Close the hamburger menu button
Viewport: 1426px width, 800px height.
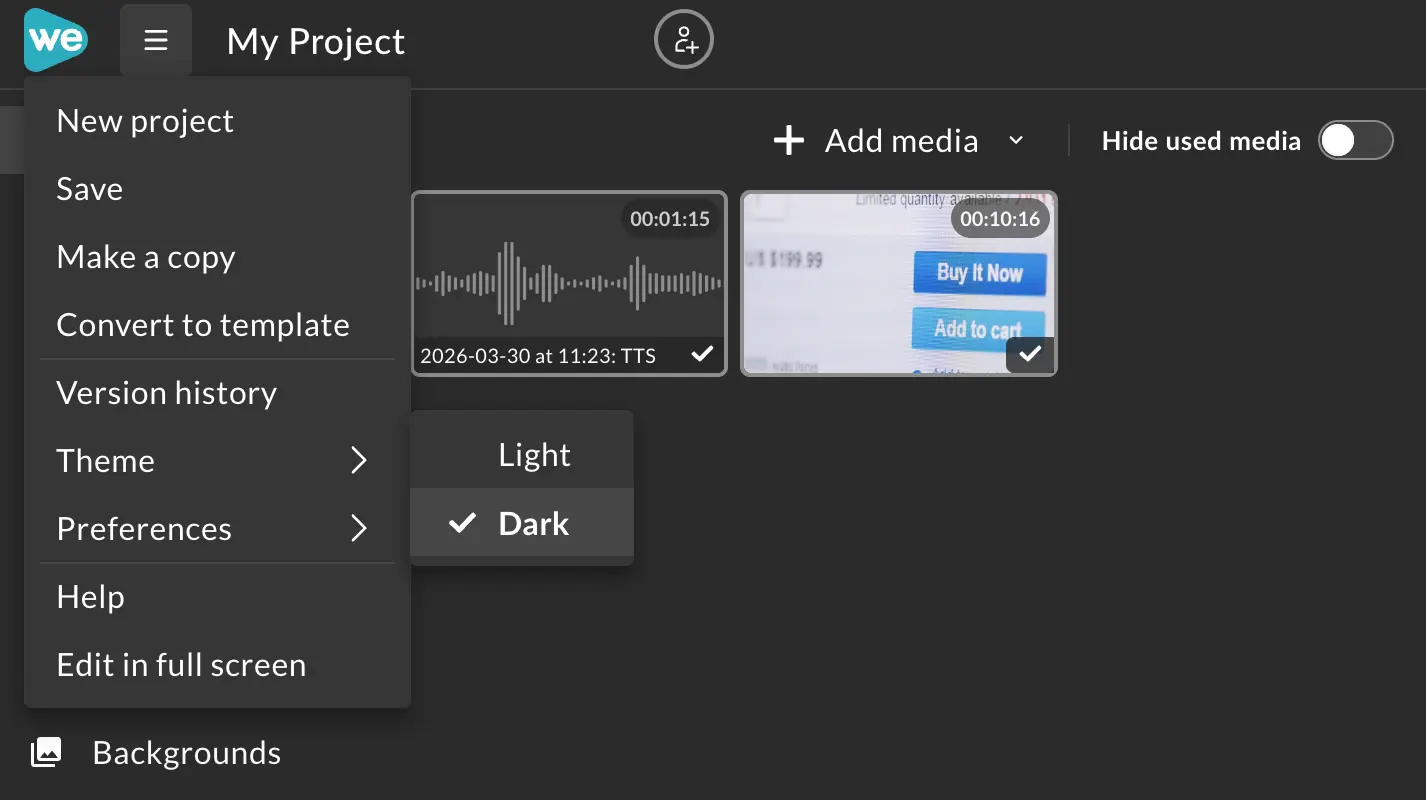click(x=156, y=40)
